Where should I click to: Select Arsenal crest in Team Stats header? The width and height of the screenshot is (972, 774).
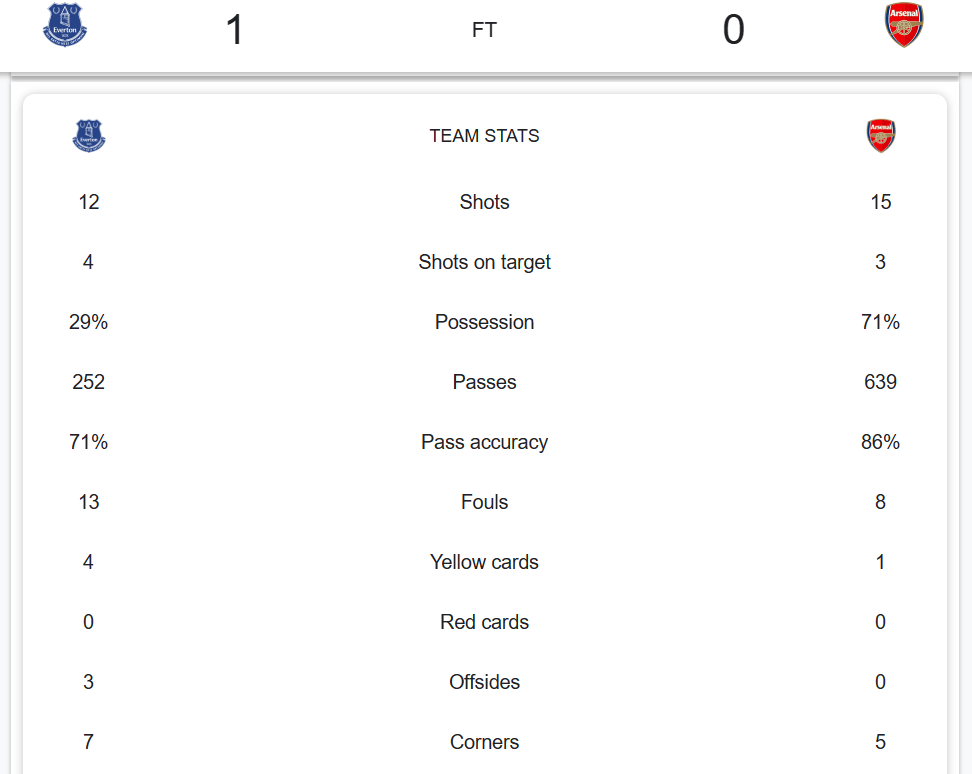point(880,135)
